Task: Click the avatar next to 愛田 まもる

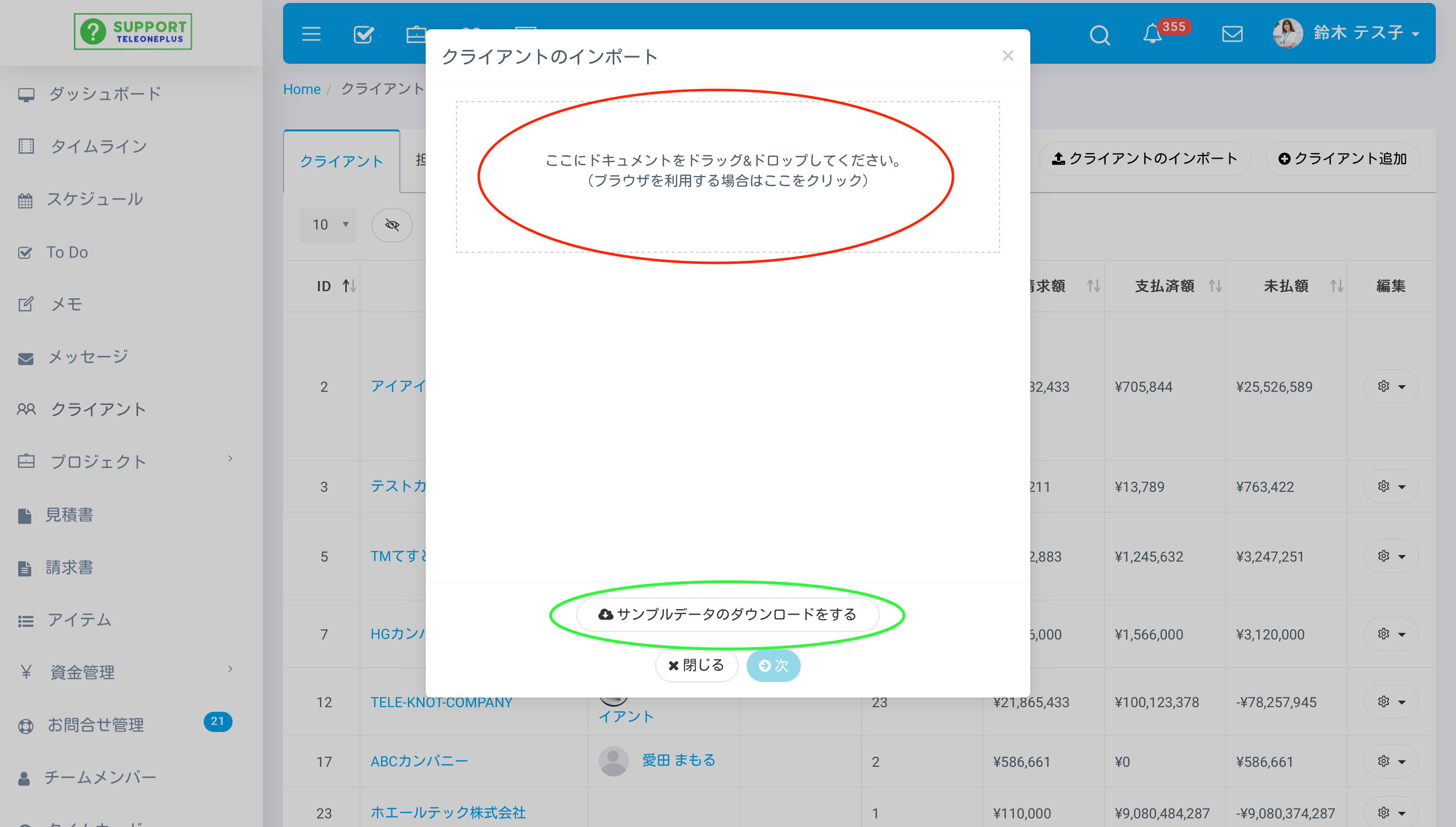Action: pyautogui.click(x=613, y=761)
